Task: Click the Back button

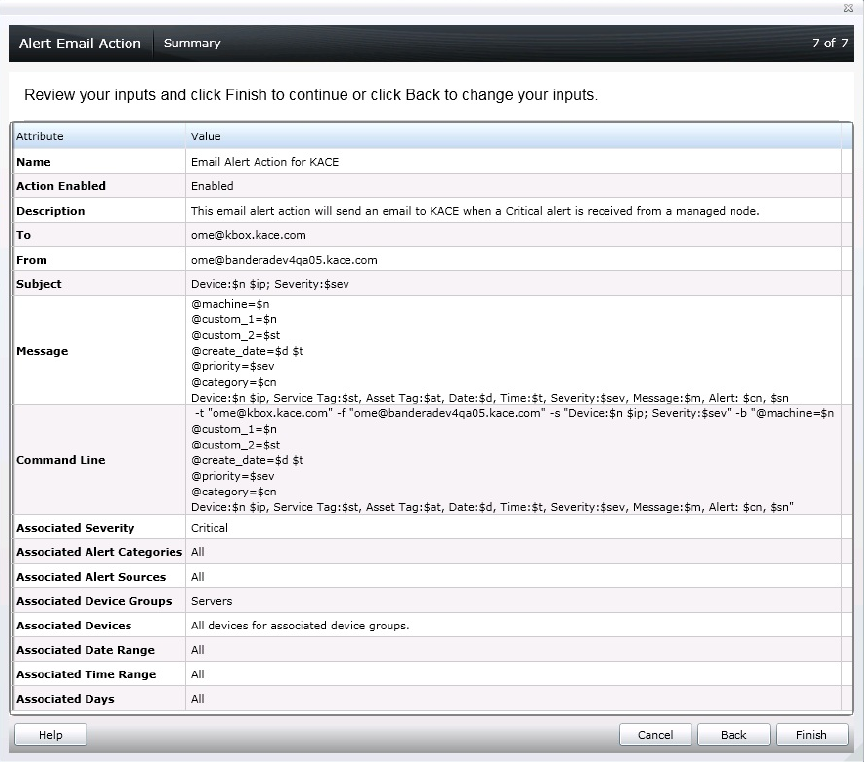Action: pyautogui.click(x=733, y=735)
